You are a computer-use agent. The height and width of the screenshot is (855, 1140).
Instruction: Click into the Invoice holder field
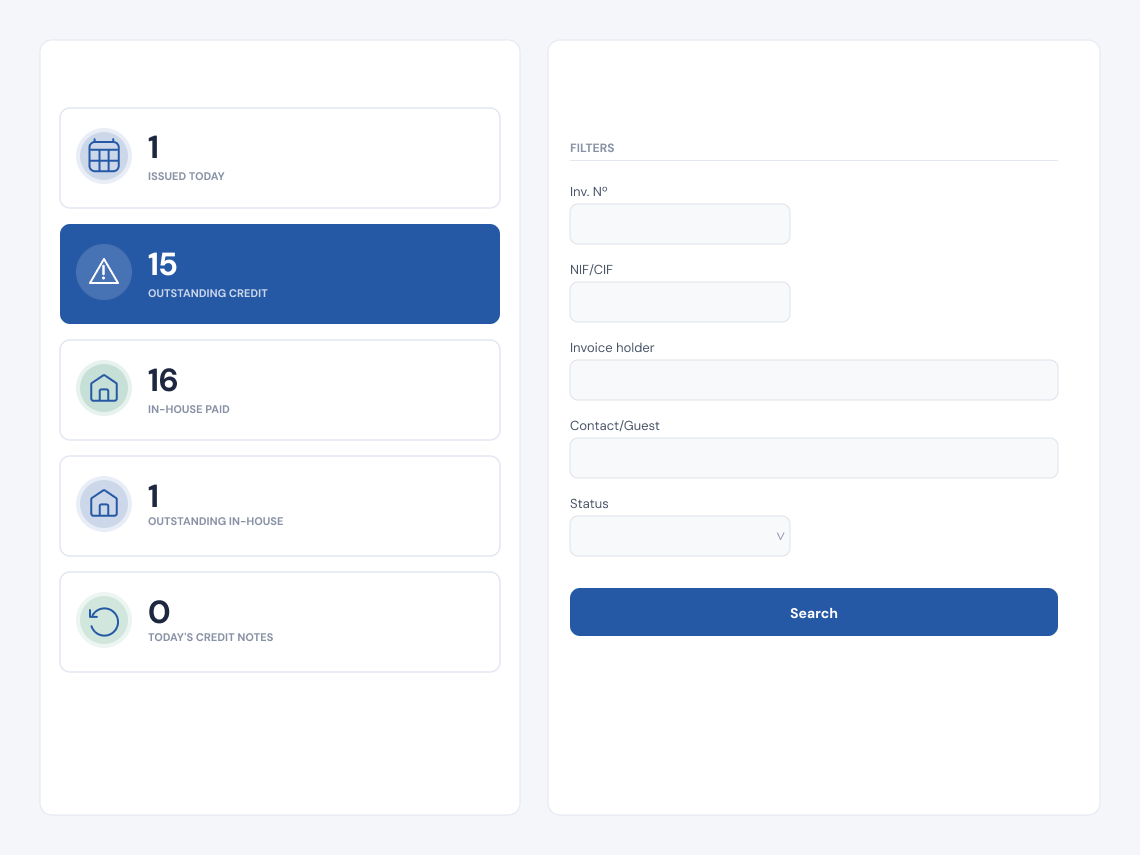(814, 380)
